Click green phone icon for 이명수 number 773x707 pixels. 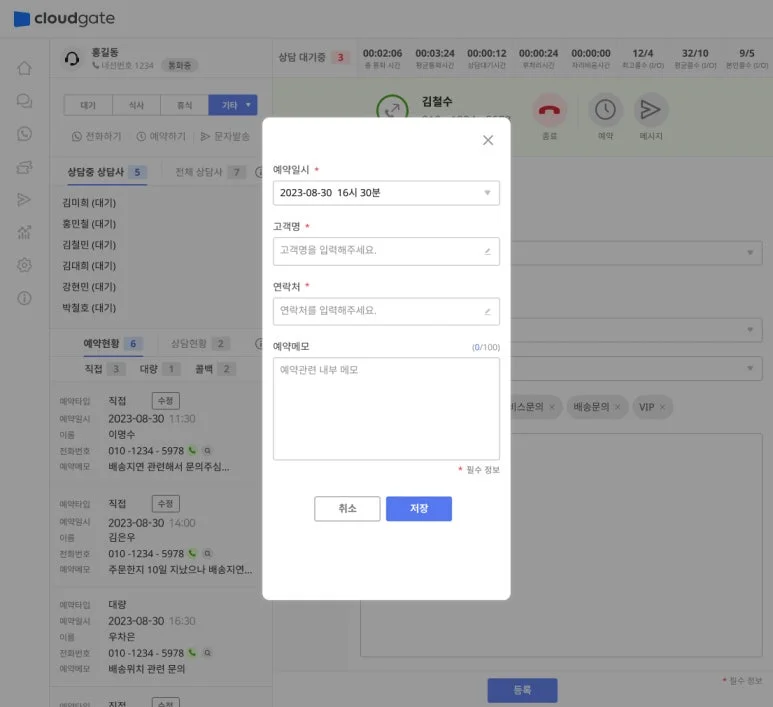click(x=192, y=450)
